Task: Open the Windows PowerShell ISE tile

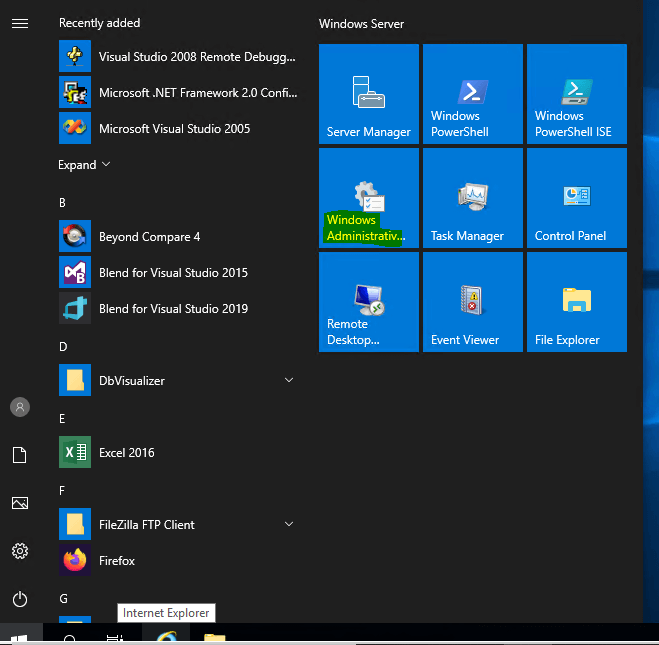Action: tap(577, 94)
